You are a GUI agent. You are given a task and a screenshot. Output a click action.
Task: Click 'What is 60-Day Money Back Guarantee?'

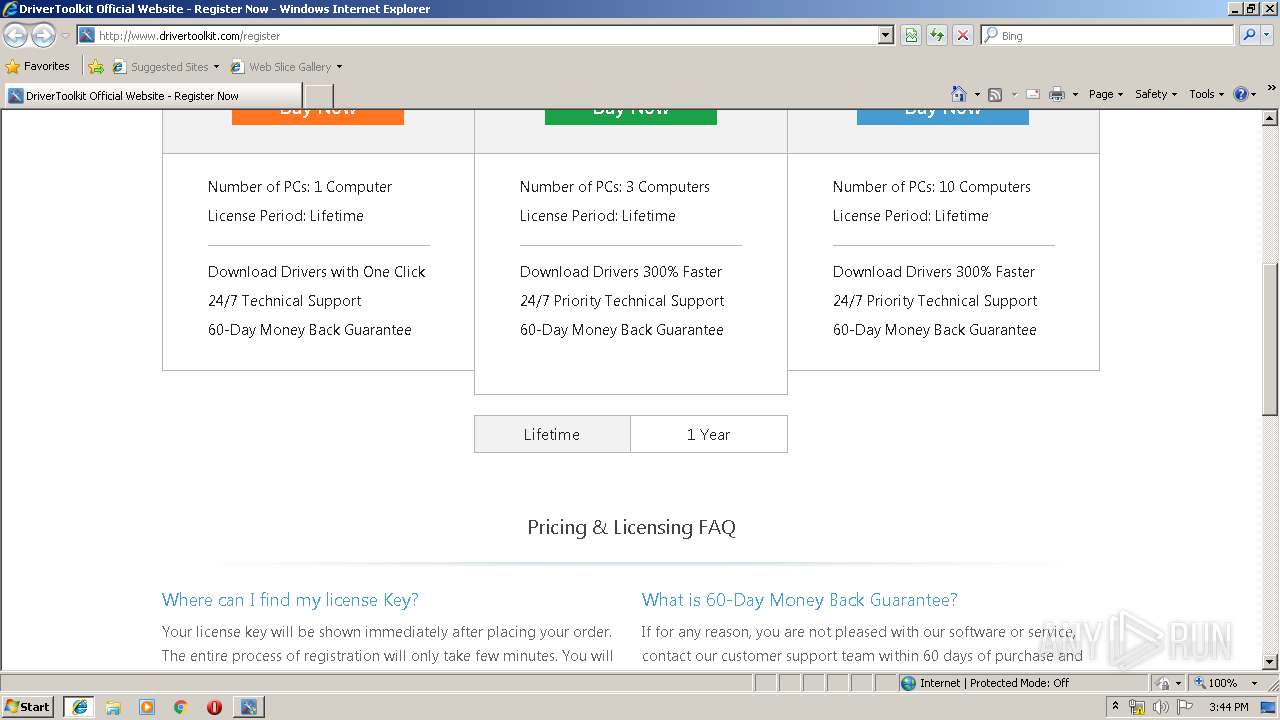(x=800, y=600)
